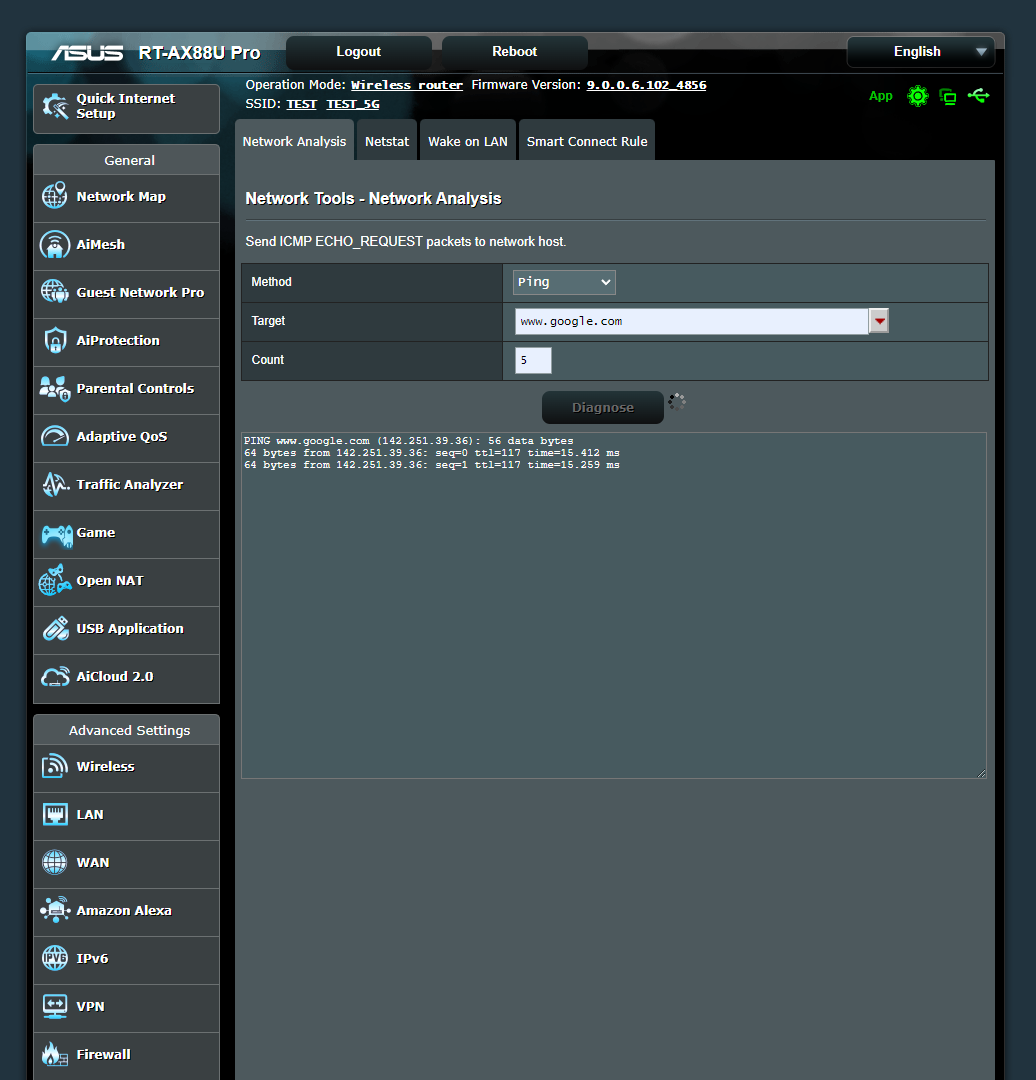Click the Diagnose button
Screen dimensions: 1036x1080
tap(603, 407)
